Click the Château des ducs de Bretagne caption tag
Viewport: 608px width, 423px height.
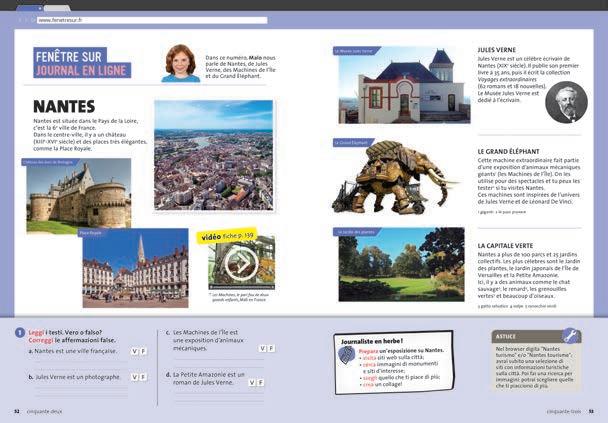(x=50, y=162)
